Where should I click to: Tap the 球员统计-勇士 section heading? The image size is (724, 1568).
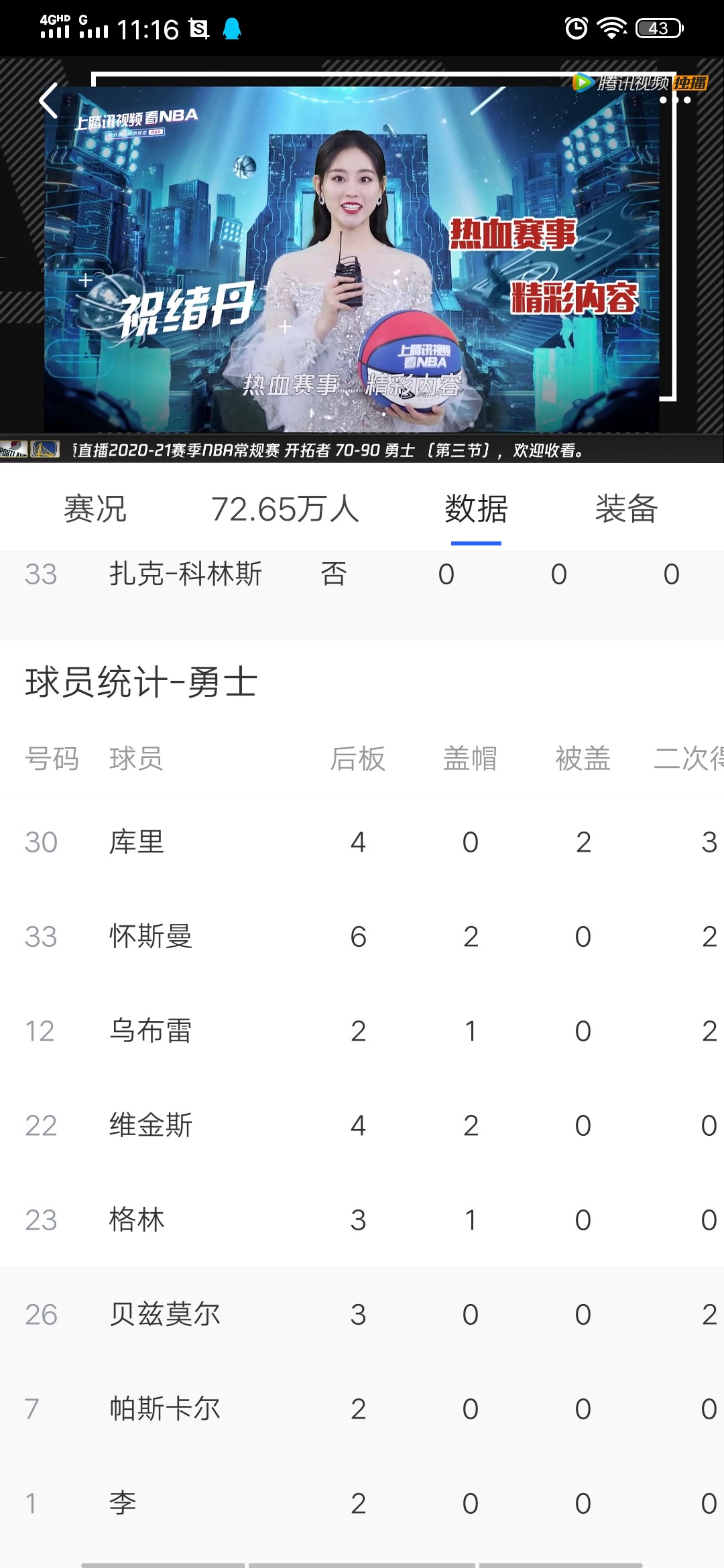pos(141,683)
